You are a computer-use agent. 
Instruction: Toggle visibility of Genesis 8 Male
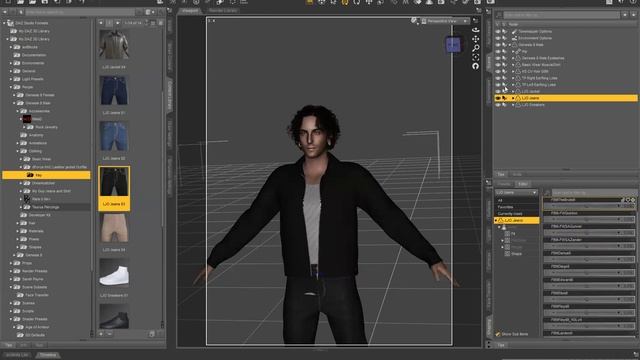coord(498,44)
